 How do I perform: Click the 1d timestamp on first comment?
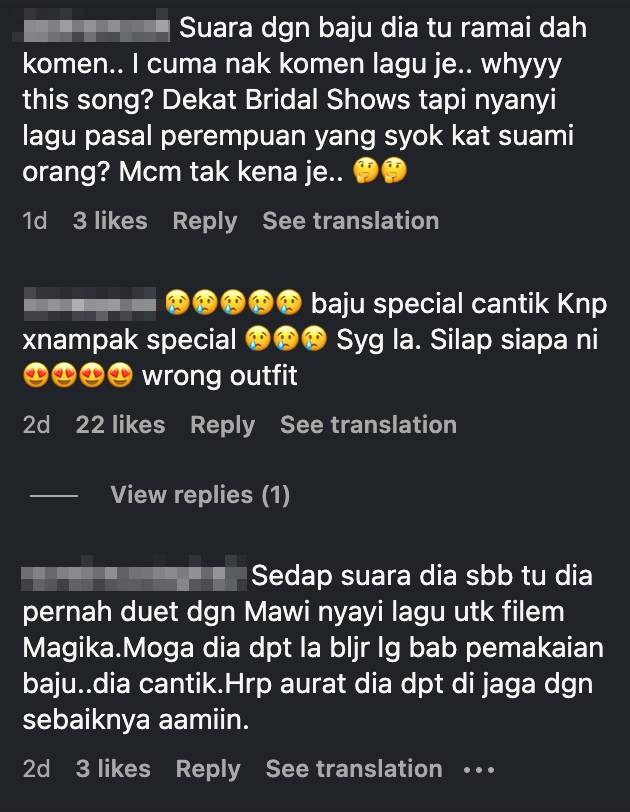(35, 221)
